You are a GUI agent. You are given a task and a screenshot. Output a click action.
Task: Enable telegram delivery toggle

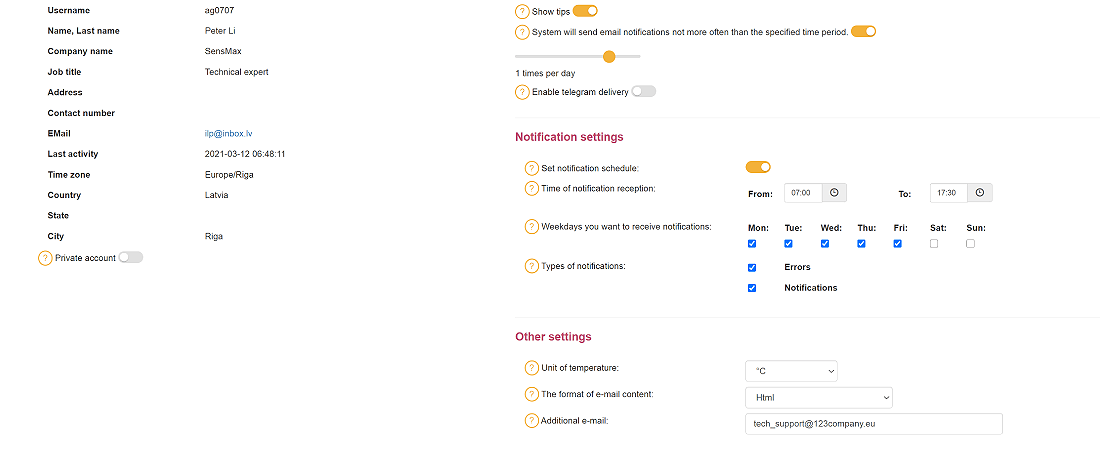(643, 91)
